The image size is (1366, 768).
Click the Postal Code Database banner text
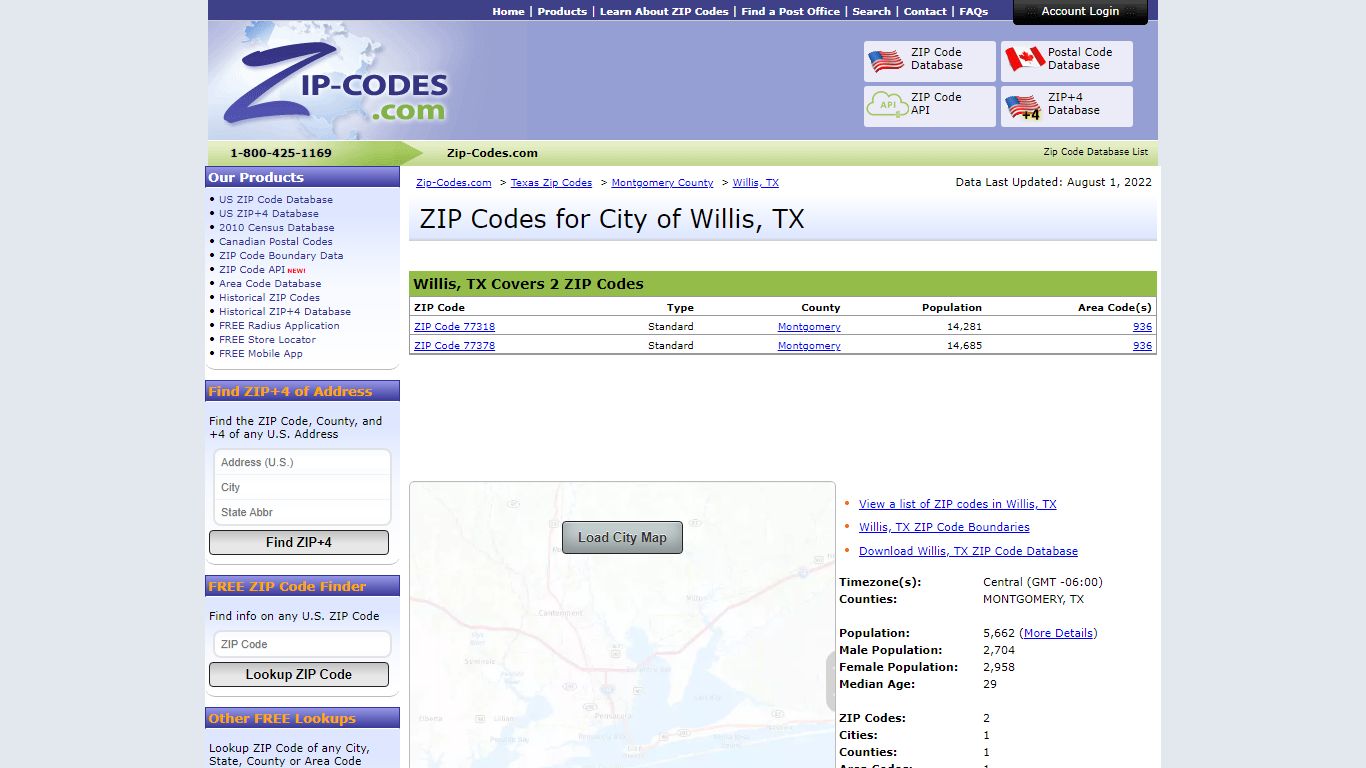[x=1080, y=59]
